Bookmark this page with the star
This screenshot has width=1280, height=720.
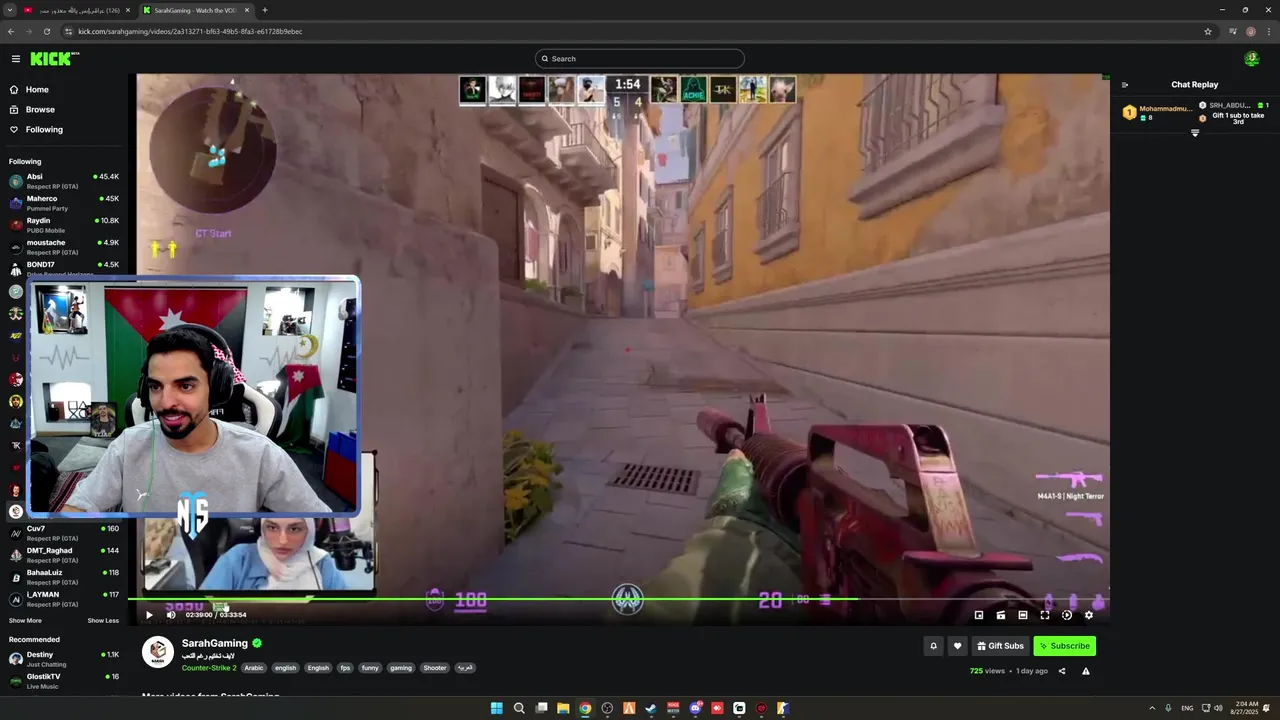click(1208, 31)
